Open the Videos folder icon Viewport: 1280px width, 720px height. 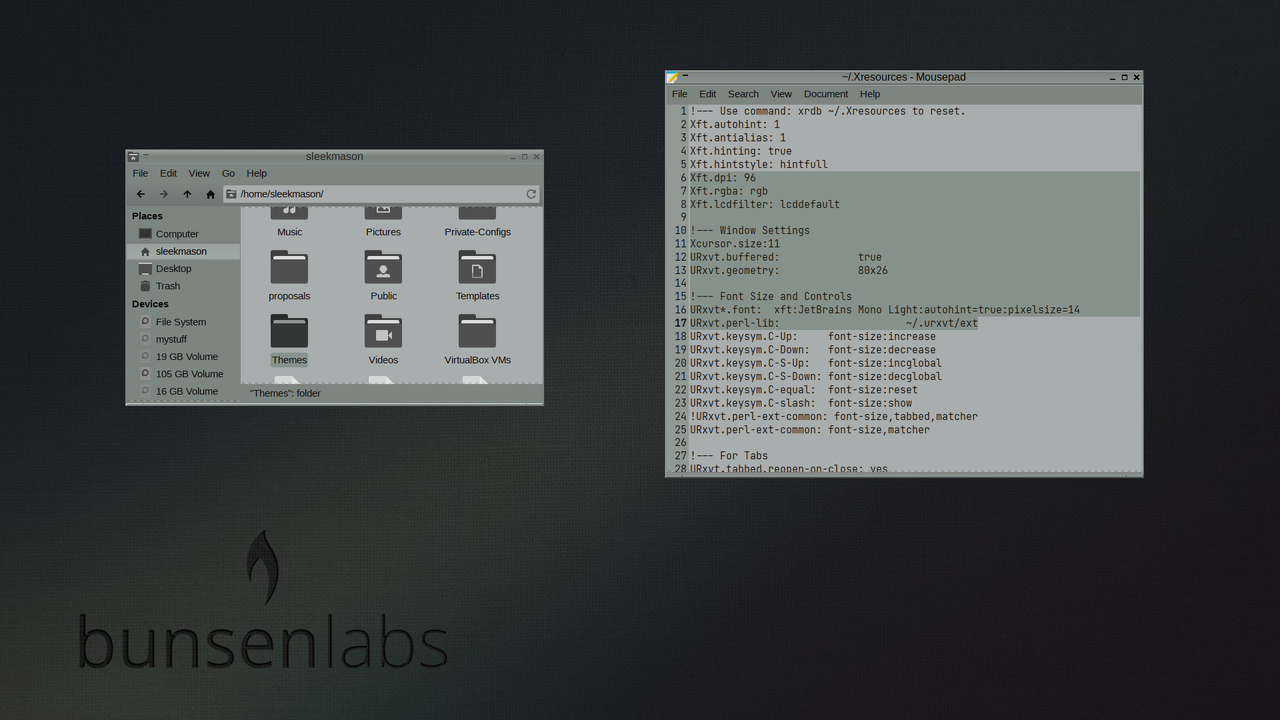[x=383, y=332]
